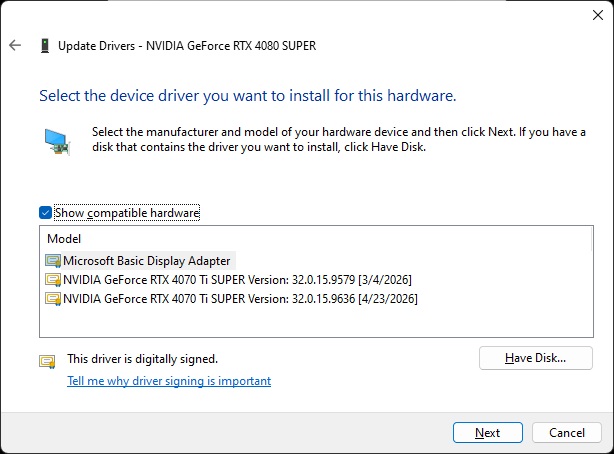Proceed with the Next button
The image size is (614, 454).
pos(488,432)
